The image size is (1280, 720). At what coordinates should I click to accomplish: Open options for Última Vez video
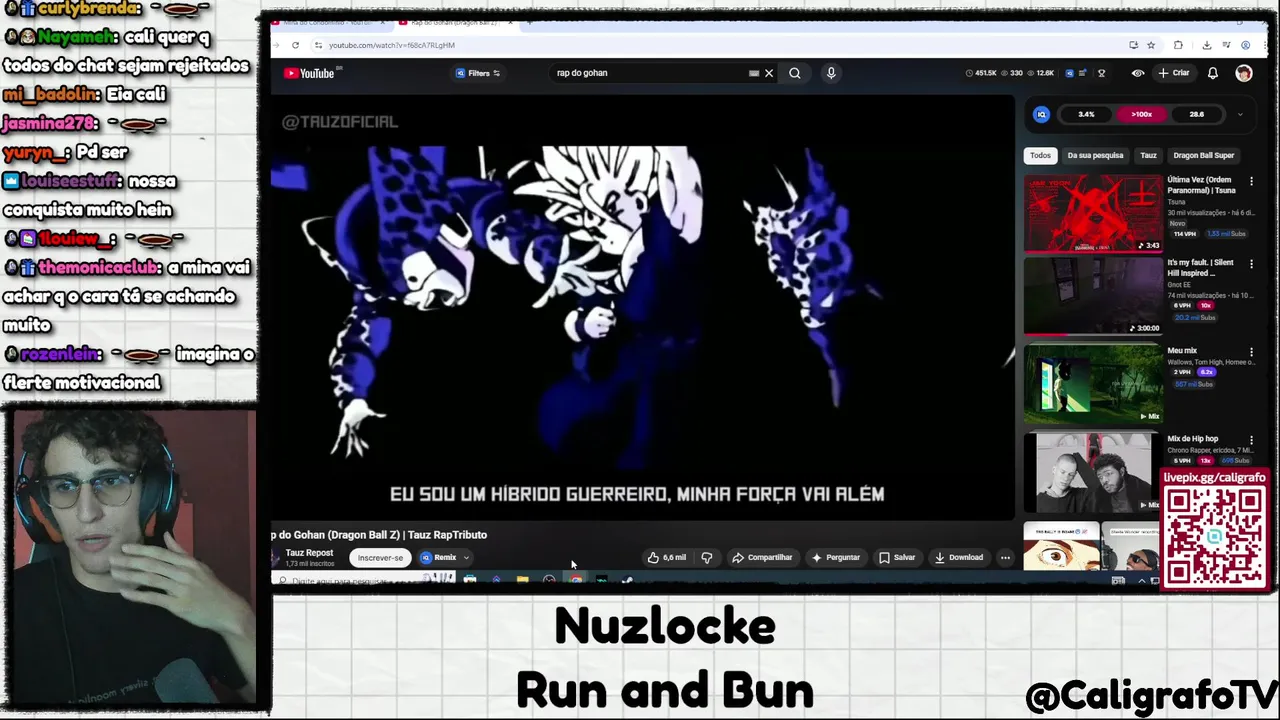click(x=1251, y=181)
